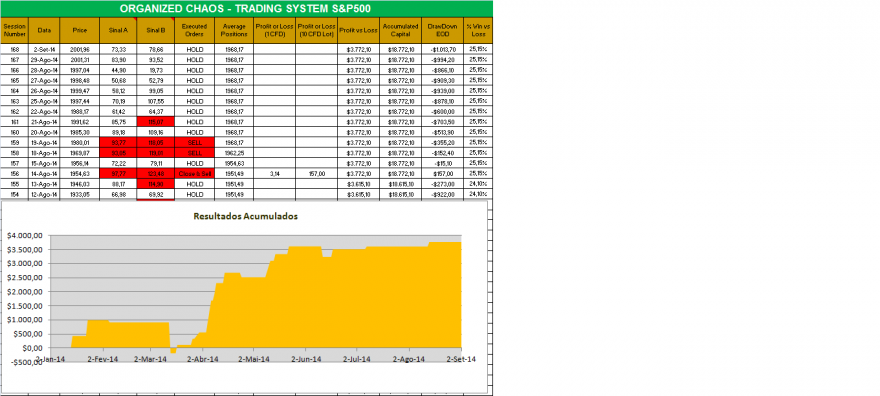Select the red Sinal A cell '97,77'
The height and width of the screenshot is (396, 880).
118,174
